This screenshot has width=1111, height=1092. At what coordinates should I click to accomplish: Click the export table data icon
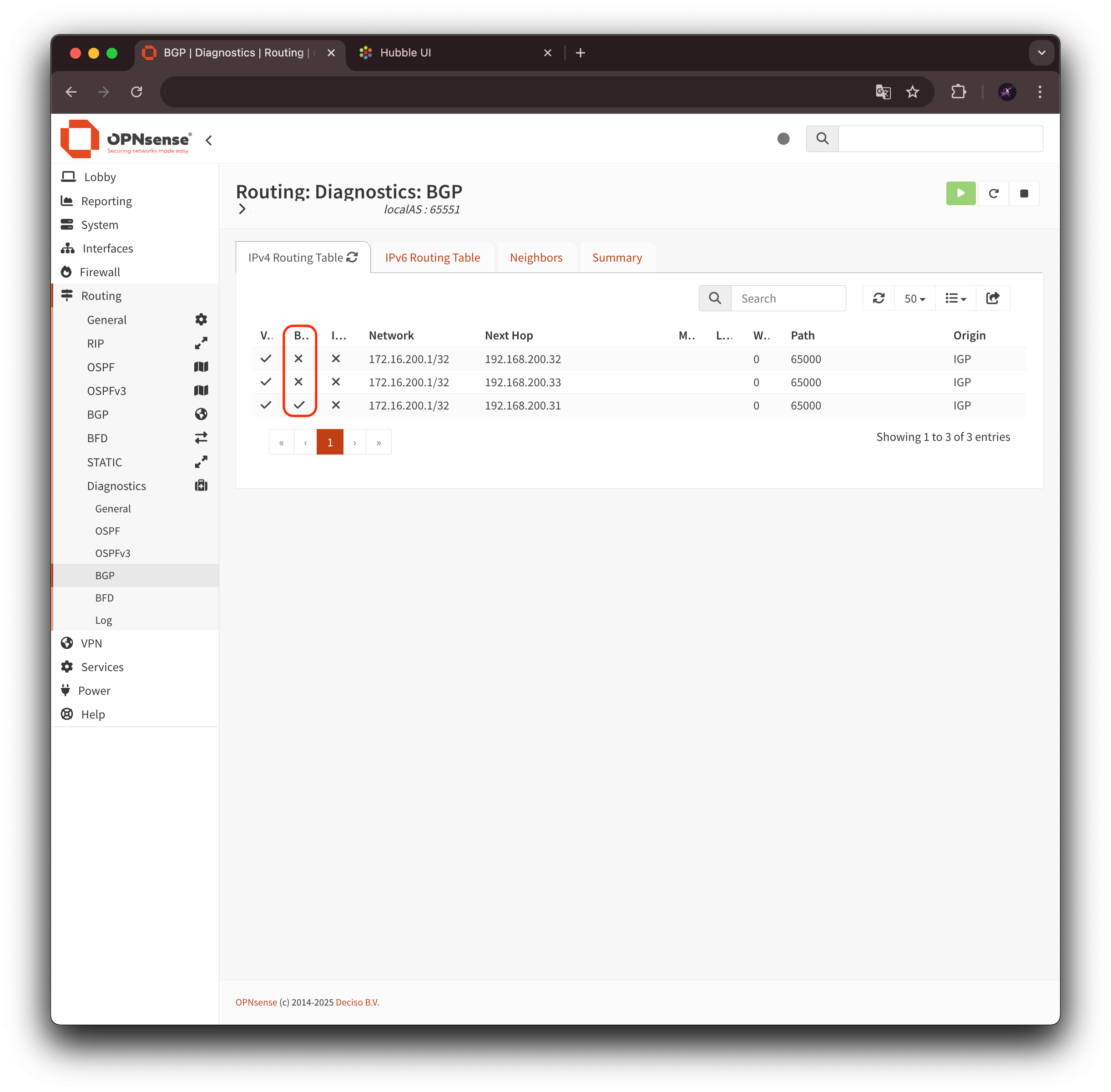[x=992, y=298]
